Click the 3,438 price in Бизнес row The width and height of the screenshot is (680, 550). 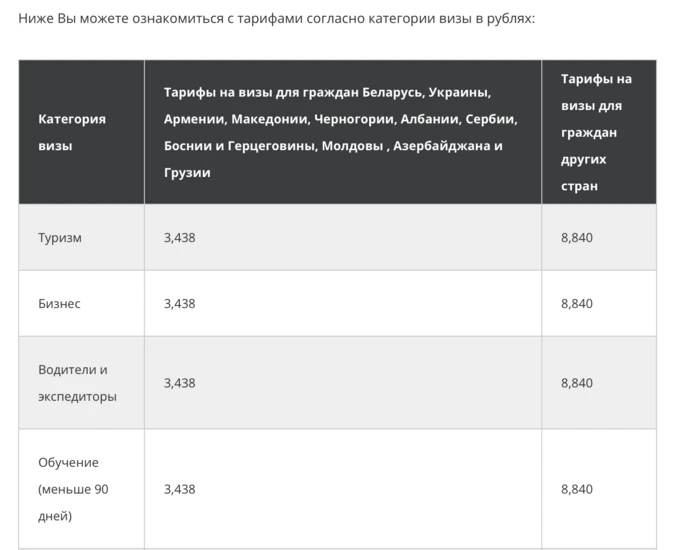coord(180,304)
